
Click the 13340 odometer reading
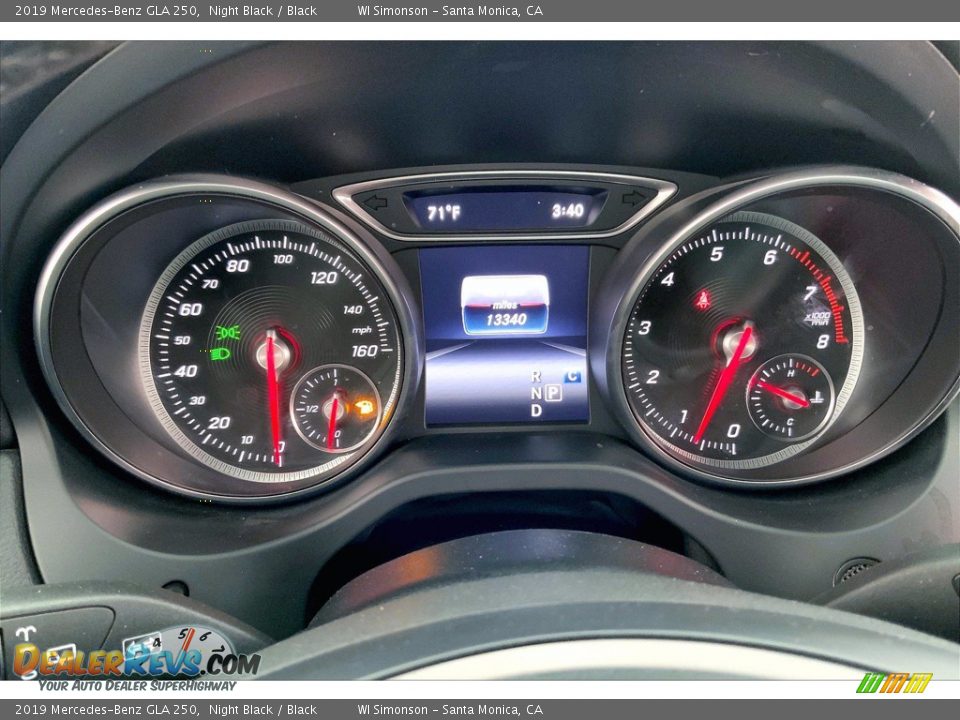coord(506,320)
